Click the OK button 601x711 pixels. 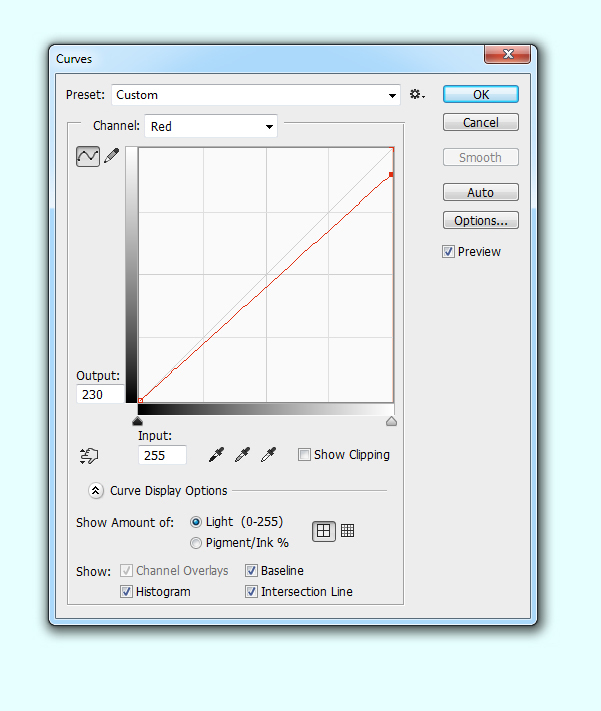tap(481, 94)
